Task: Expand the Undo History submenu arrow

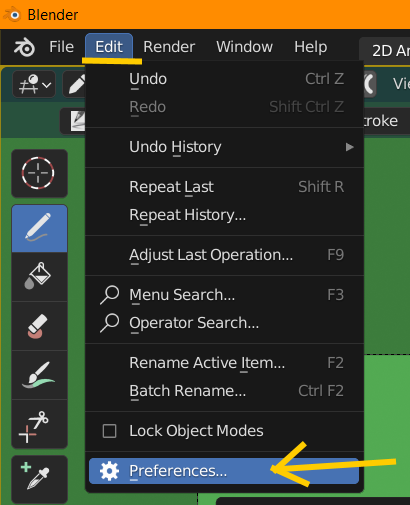Action: point(349,147)
